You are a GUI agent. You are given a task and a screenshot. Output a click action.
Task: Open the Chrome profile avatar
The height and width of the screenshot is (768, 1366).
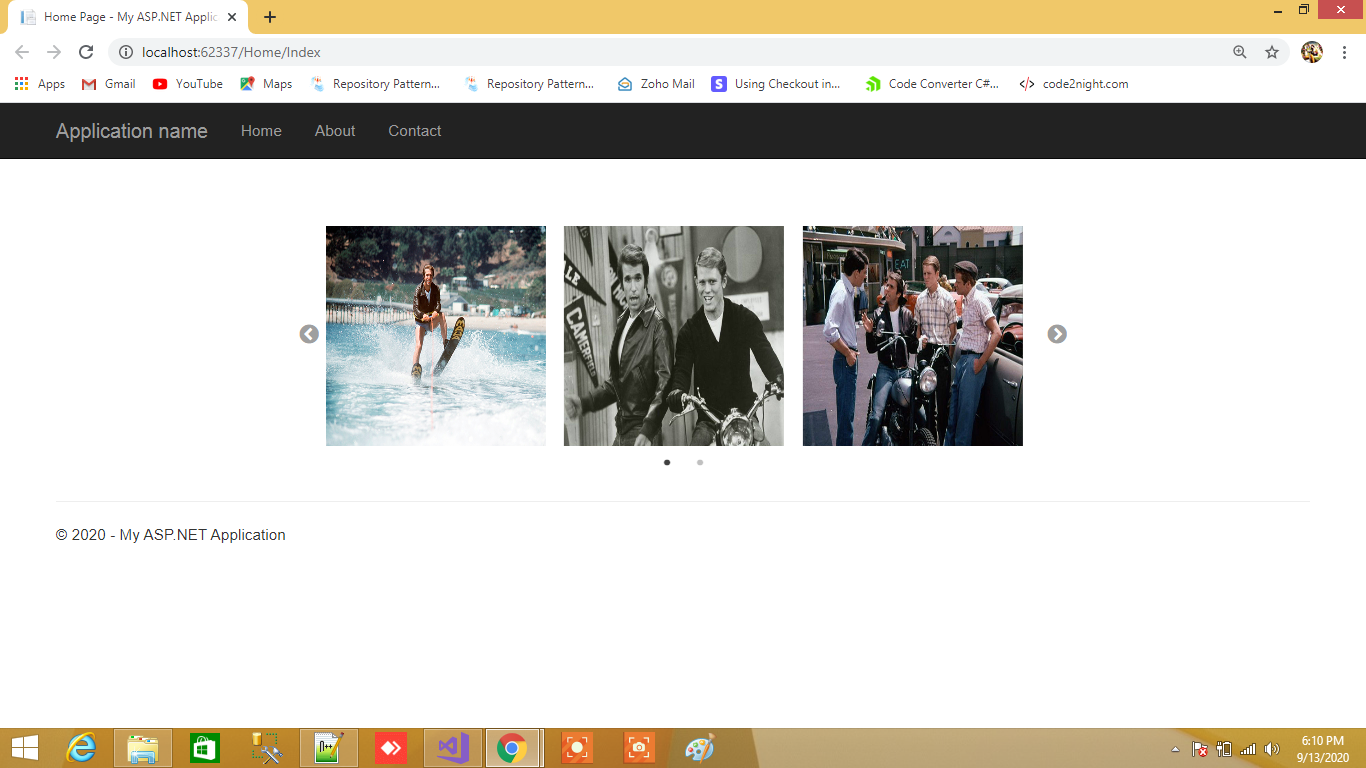(x=1312, y=52)
